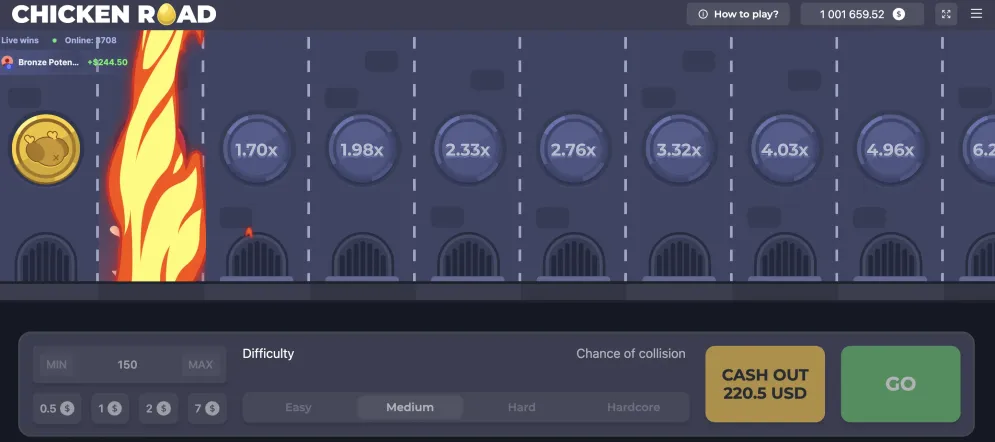Viewport: 995px width, 442px height.
Task: Click the 4.96x multiplier circle
Action: 891,150
